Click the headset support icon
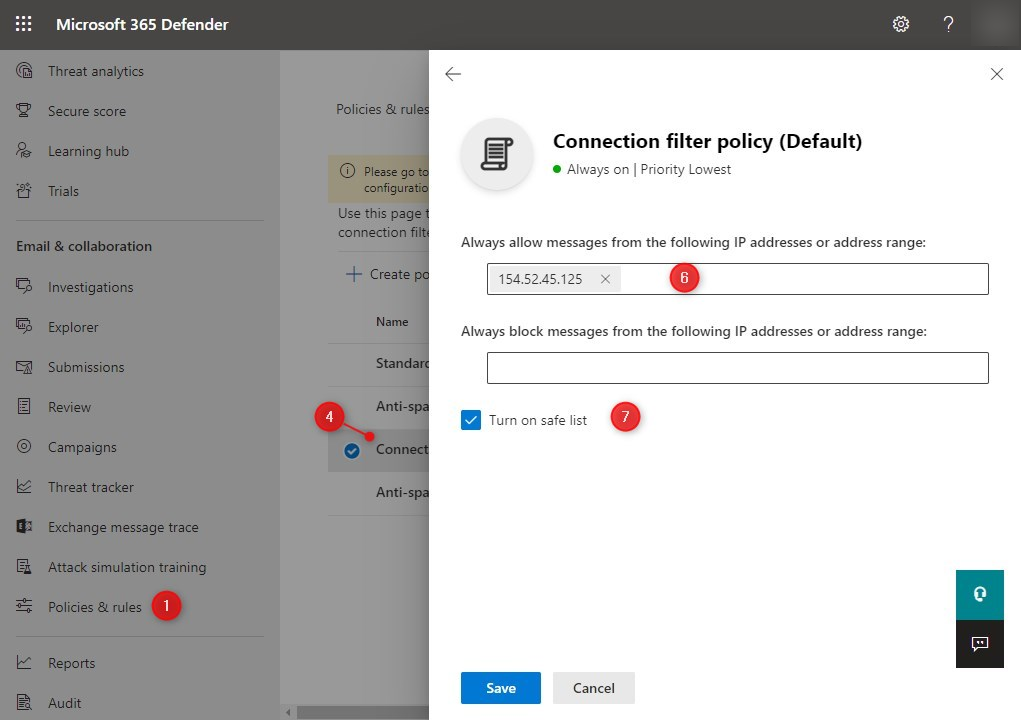This screenshot has height=720, width=1021. pyautogui.click(x=980, y=594)
